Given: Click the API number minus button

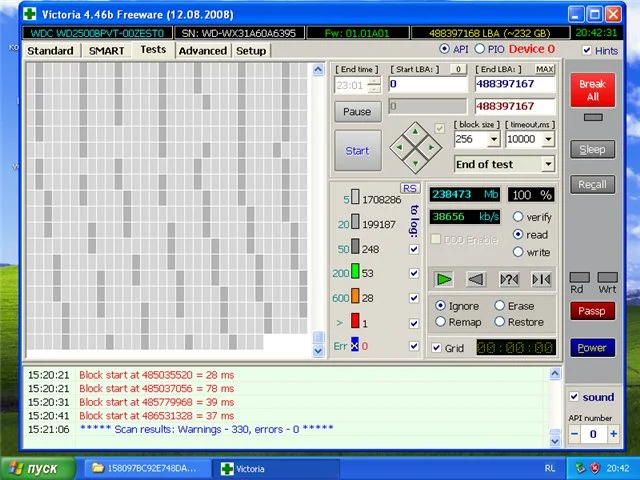Looking at the screenshot, I should [x=574, y=435].
